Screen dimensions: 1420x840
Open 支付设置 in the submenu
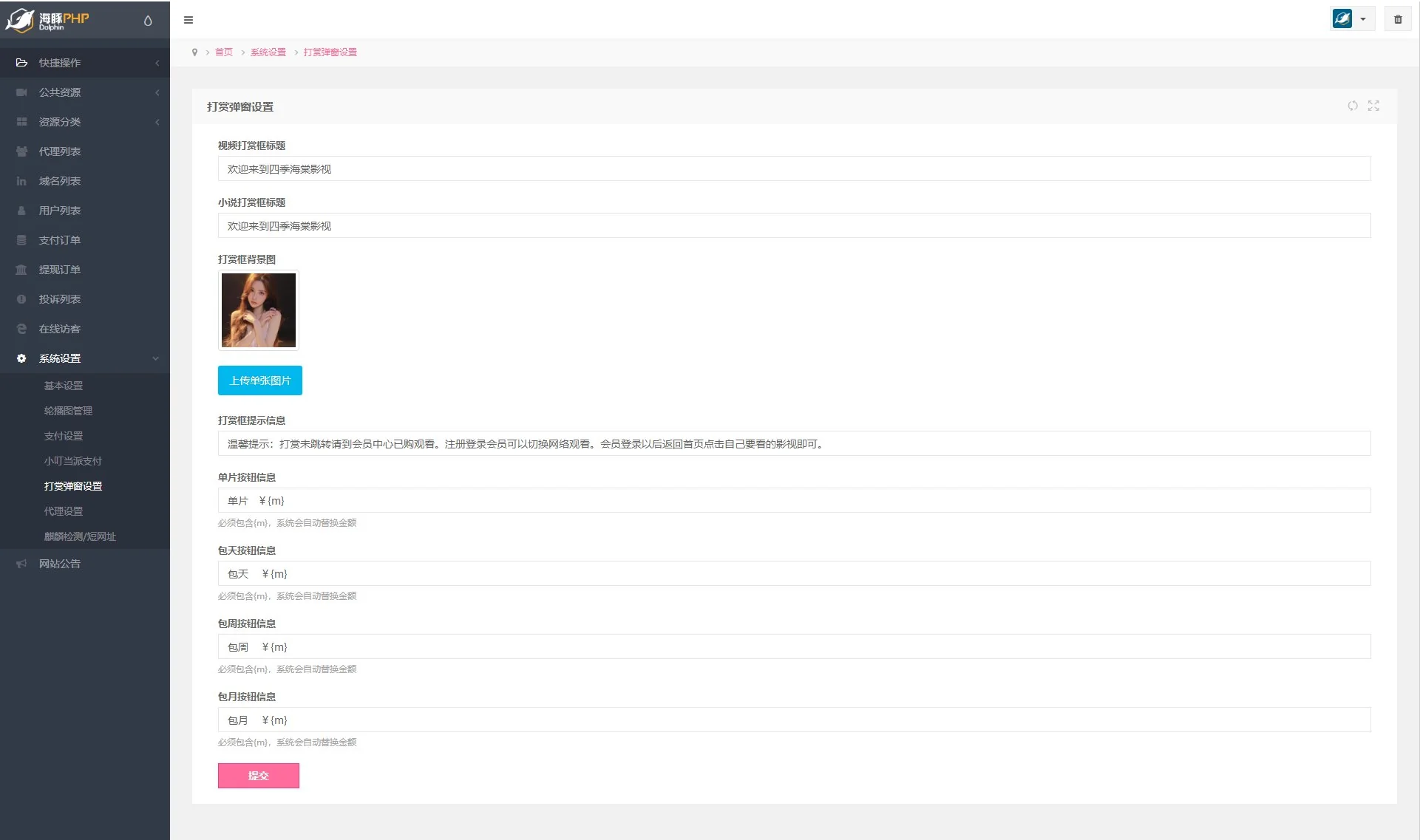[x=64, y=436]
